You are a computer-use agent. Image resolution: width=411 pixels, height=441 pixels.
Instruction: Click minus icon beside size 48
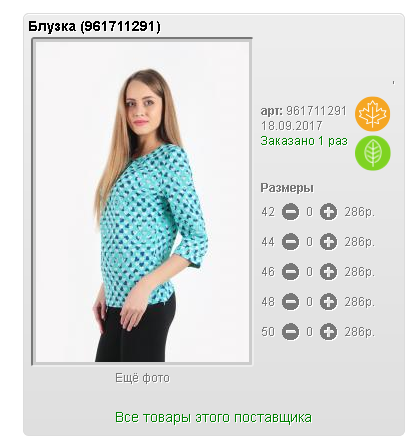[290, 302]
